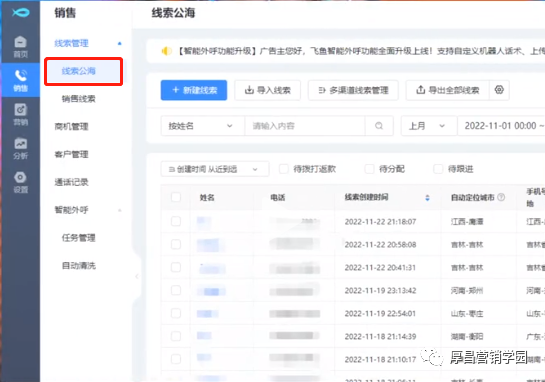Open 自动清洗 menu item
Viewport: 545px width, 382px height.
point(79,266)
